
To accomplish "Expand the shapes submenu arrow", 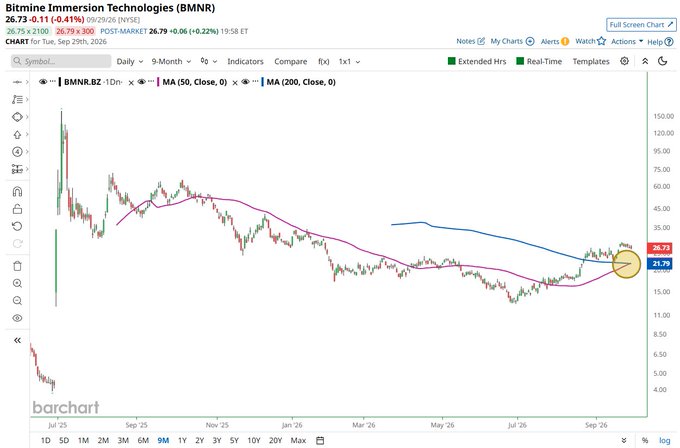I will [x=27, y=117].
